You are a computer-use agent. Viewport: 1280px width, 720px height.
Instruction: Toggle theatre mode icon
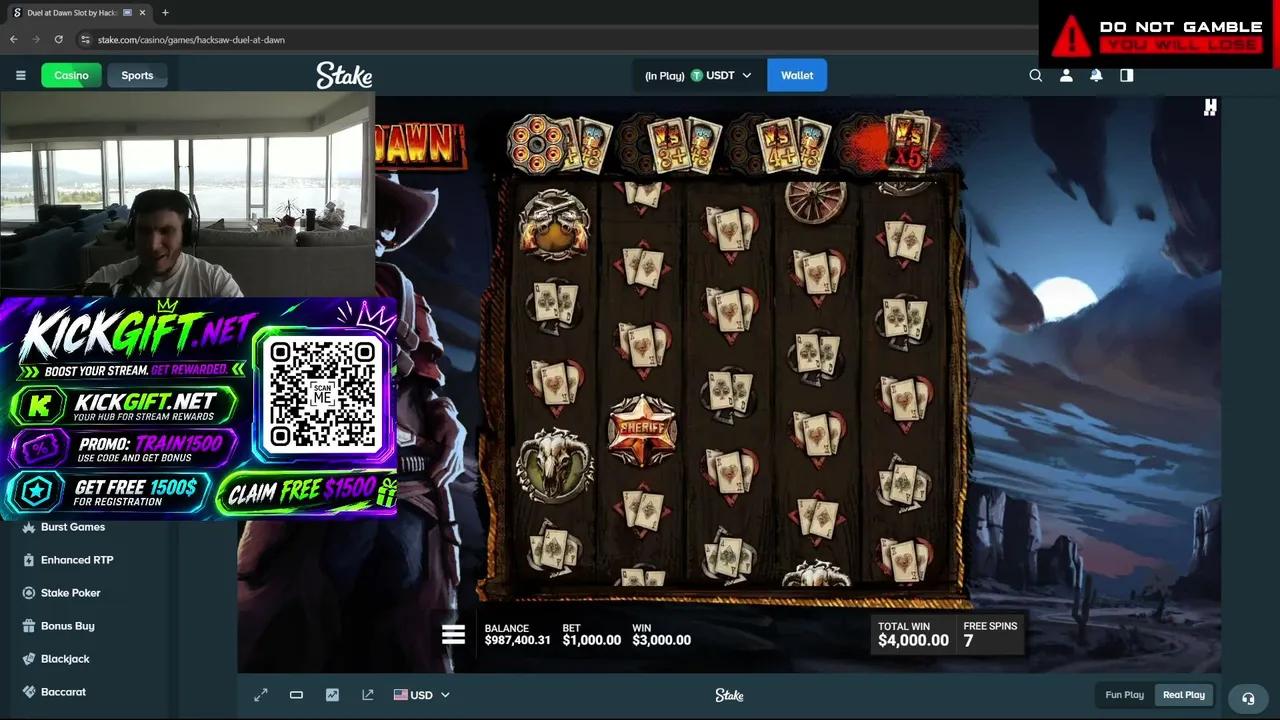[296, 695]
